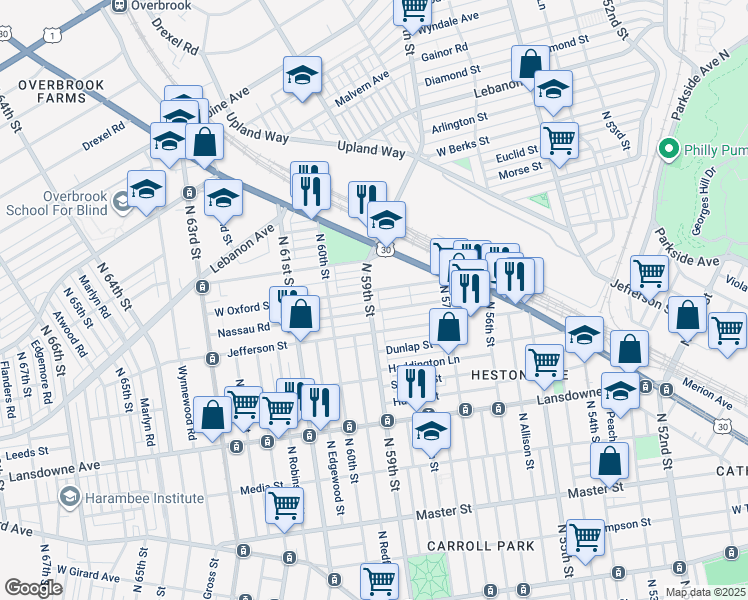Viewport: 748px width, 600px height.
Task: Click the grocery cart marker on Media St
Action: pos(284,506)
